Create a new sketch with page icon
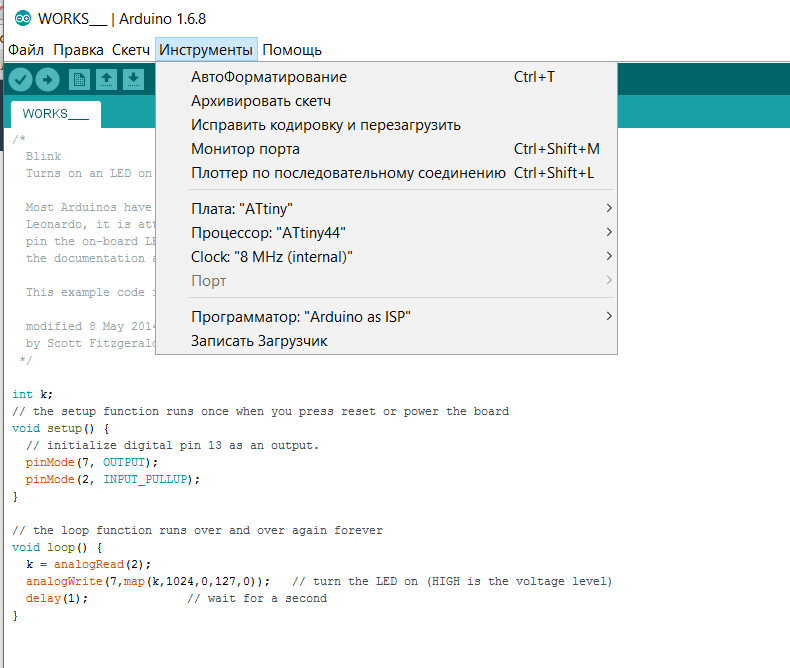 point(79,80)
